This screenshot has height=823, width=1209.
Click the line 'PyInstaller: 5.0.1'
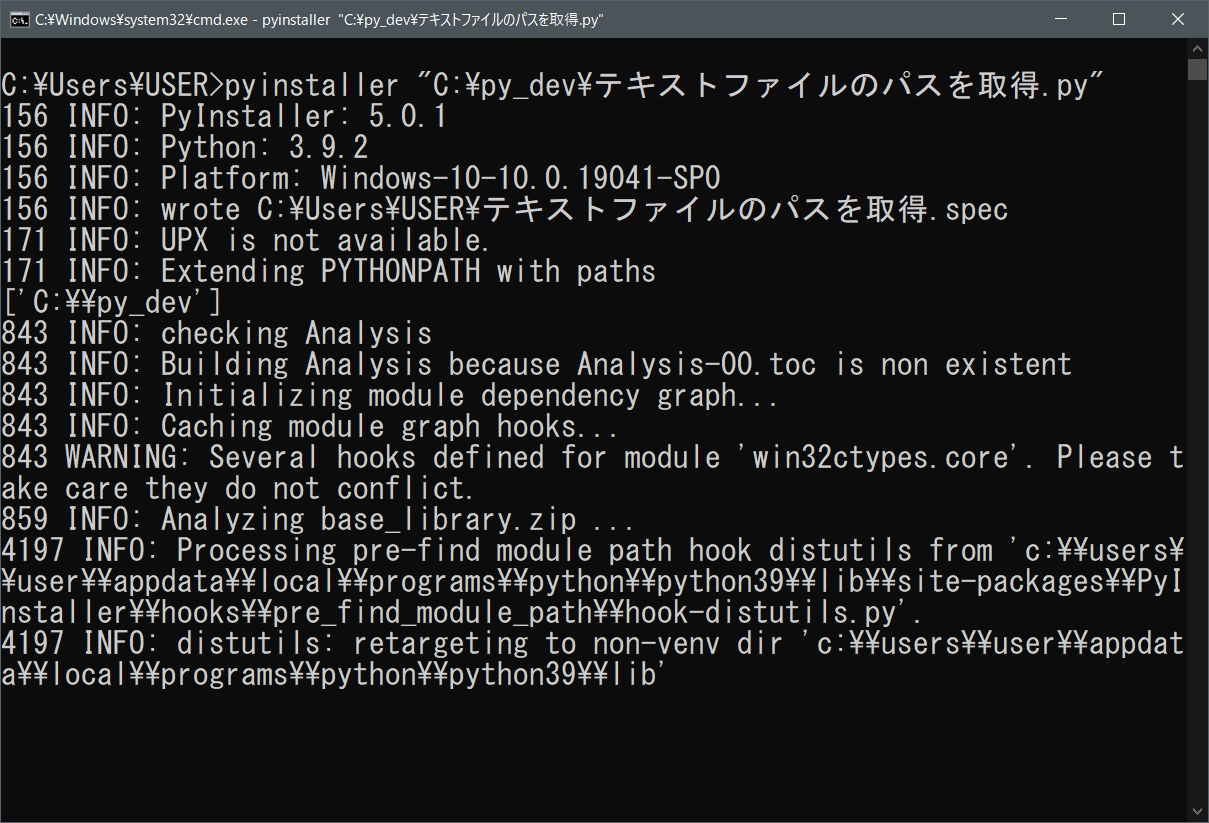(224, 117)
